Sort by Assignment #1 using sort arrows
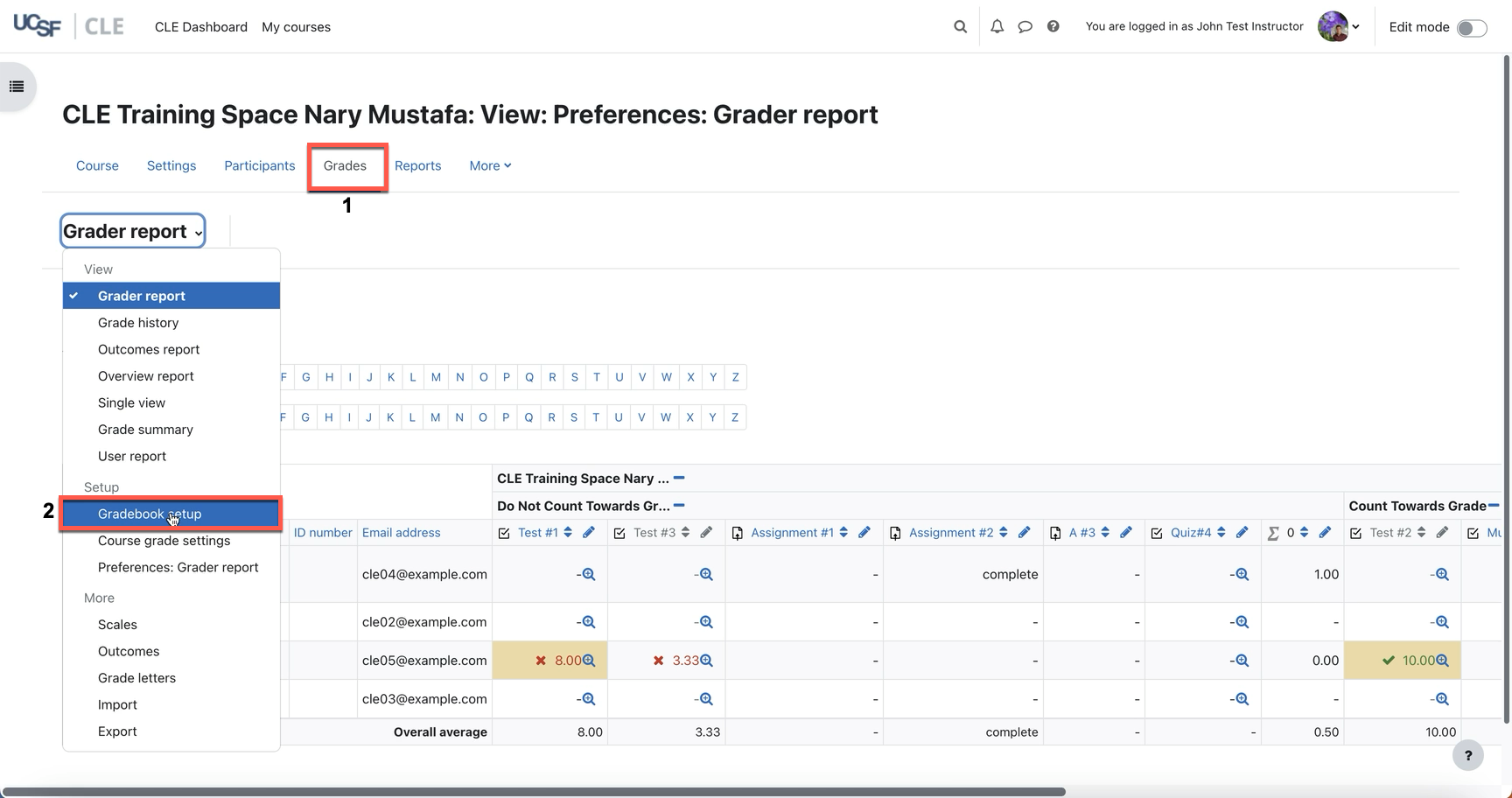This screenshot has width=1512, height=798. click(843, 532)
